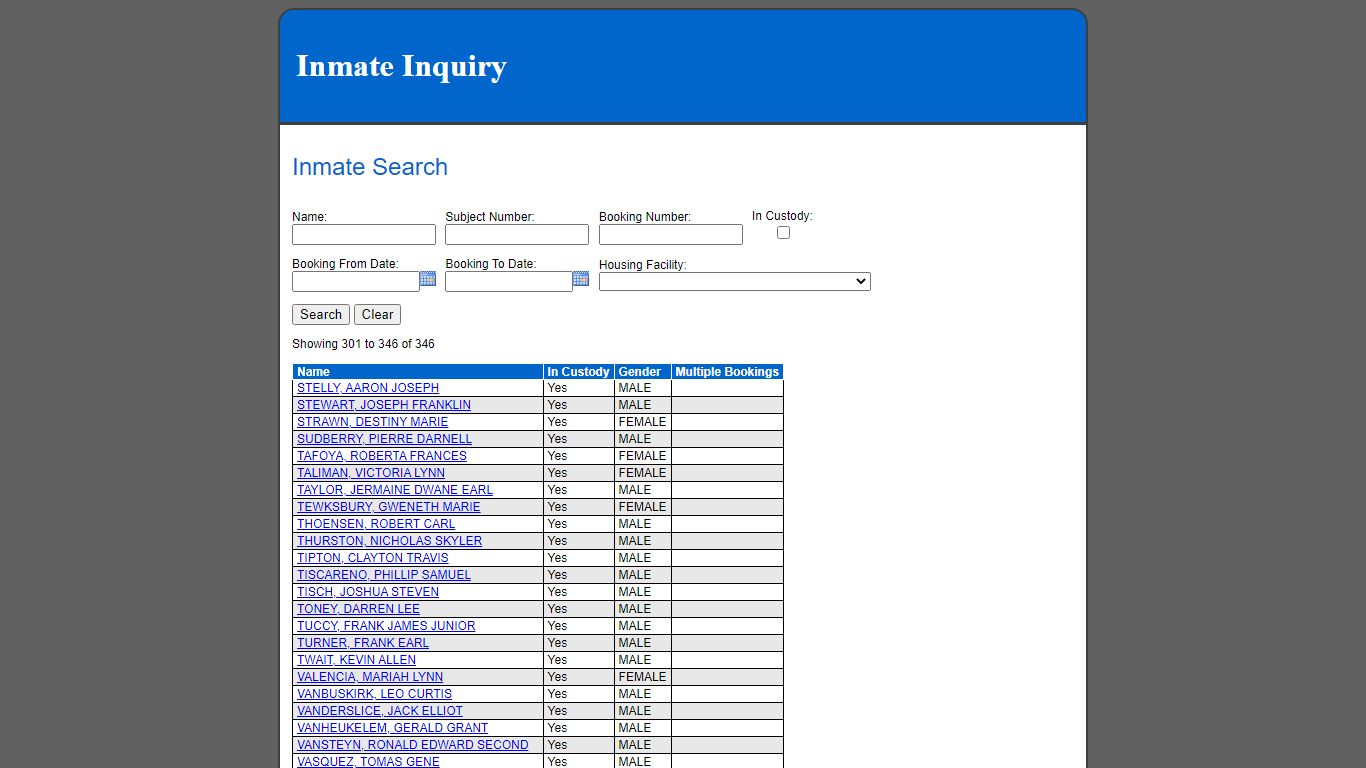
Task: Open inmate THOENSEN, ROBERT CARL
Action: click(376, 524)
